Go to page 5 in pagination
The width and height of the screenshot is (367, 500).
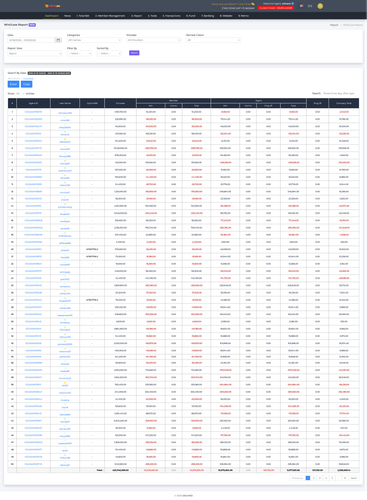[332, 478]
